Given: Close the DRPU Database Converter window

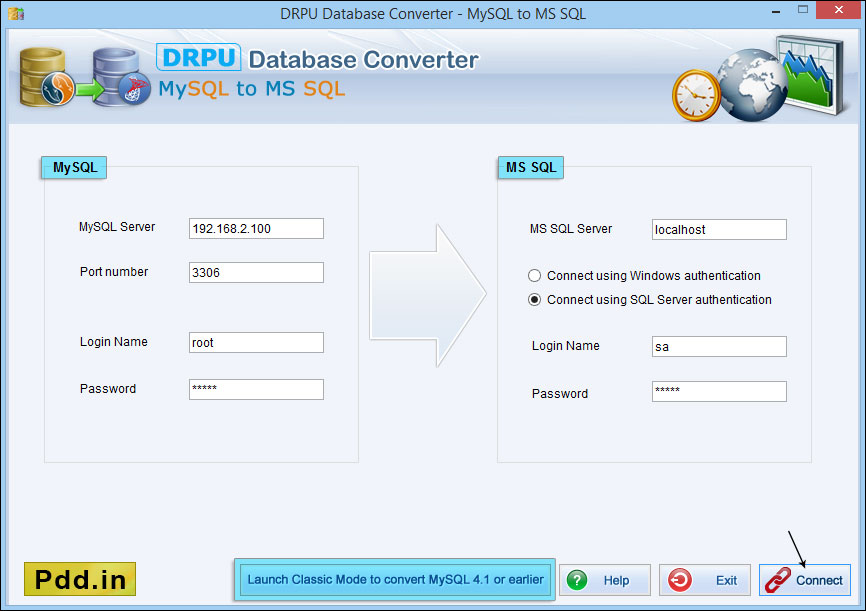Looking at the screenshot, I should (839, 10).
